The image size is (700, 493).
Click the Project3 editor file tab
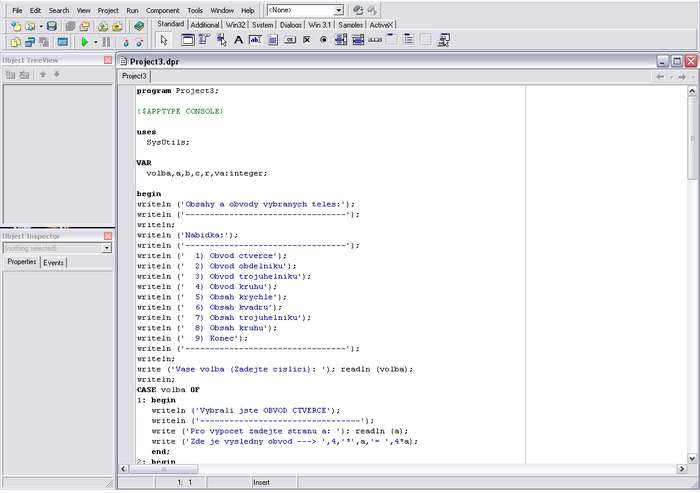click(x=134, y=76)
